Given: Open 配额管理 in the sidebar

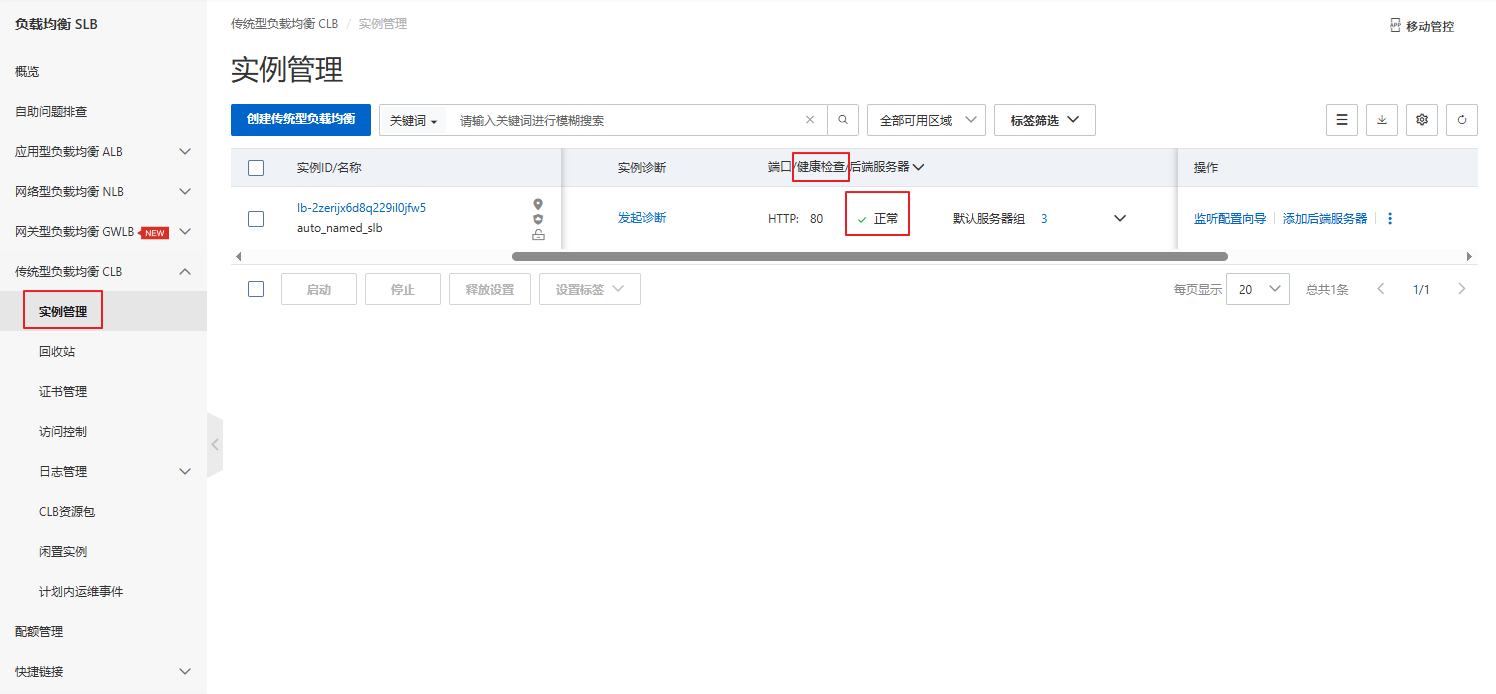Looking at the screenshot, I should (x=39, y=632).
